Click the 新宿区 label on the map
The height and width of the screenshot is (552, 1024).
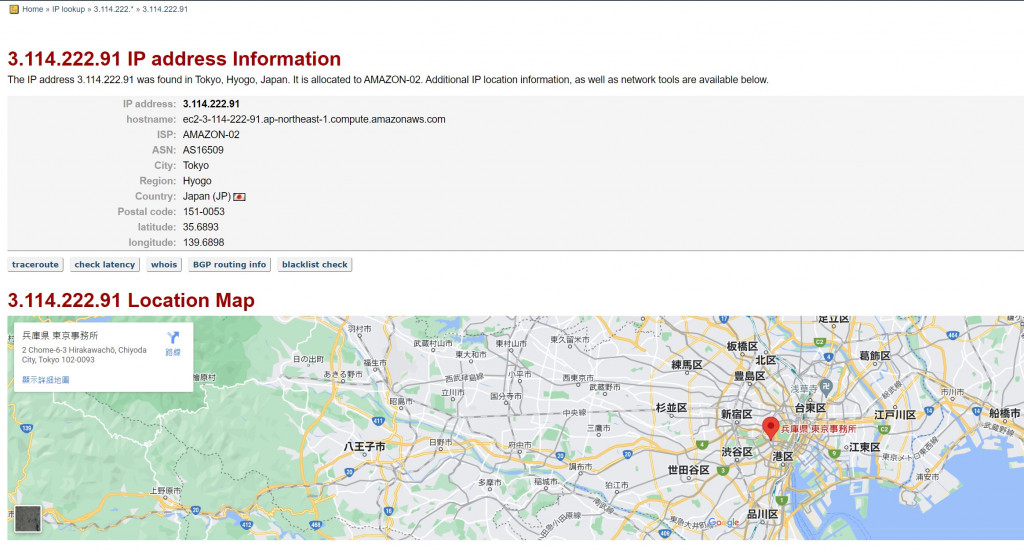click(737, 414)
